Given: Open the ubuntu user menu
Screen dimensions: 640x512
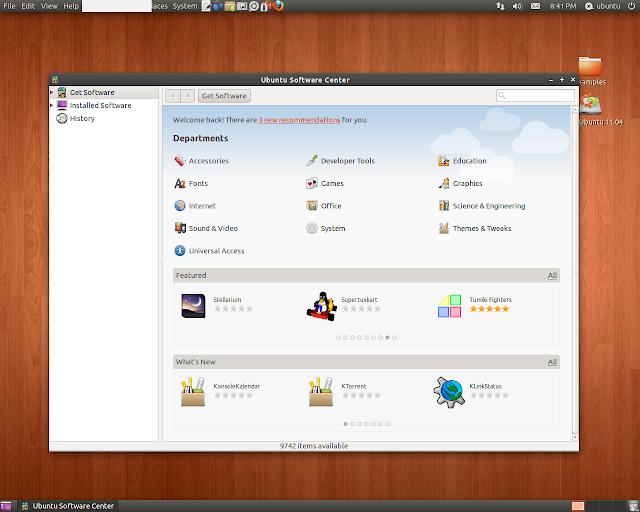Looking at the screenshot, I should tap(602, 6).
